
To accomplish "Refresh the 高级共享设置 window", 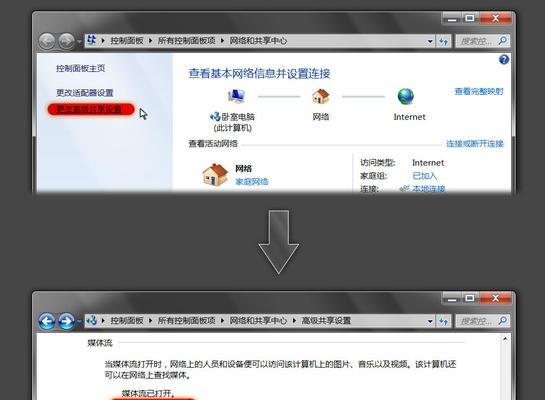I will click(444, 321).
